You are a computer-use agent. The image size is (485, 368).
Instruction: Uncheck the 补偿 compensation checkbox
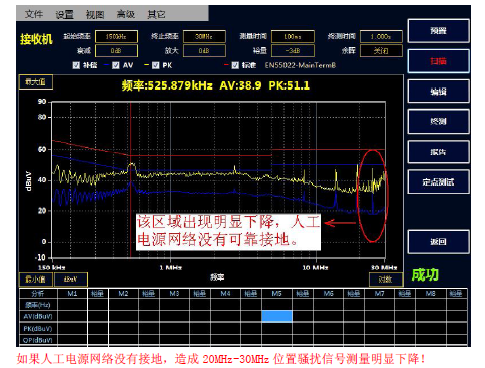click(x=76, y=65)
